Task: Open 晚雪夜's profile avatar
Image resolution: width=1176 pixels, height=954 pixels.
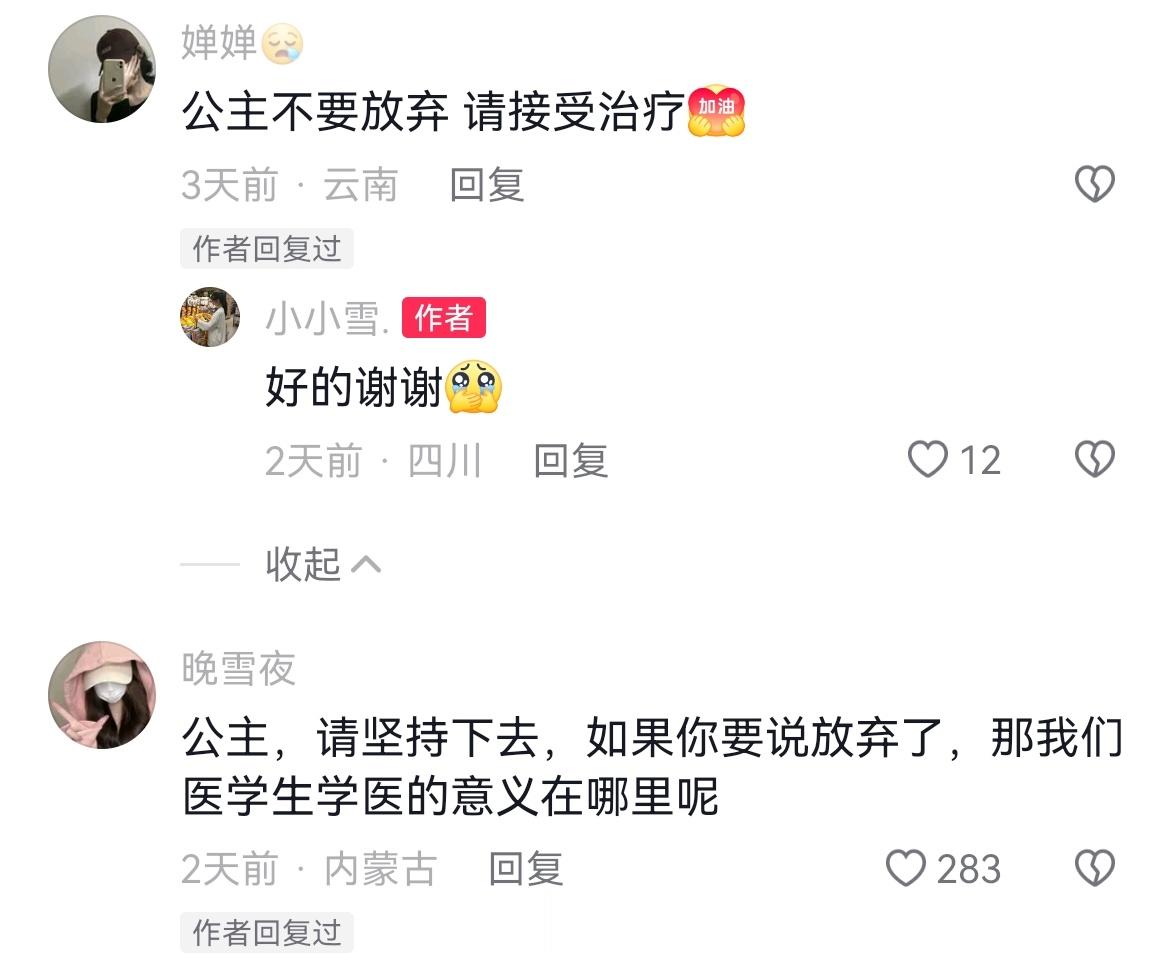Action: [102, 694]
